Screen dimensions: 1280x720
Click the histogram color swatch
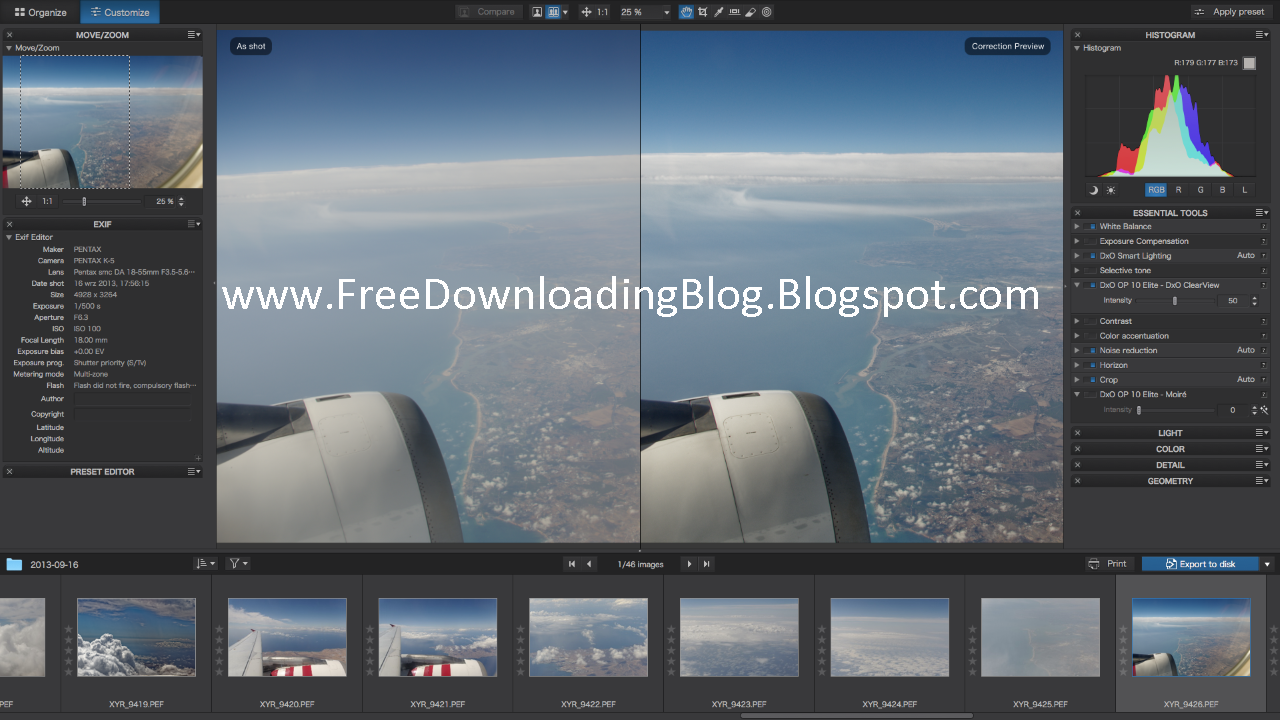click(x=1249, y=63)
